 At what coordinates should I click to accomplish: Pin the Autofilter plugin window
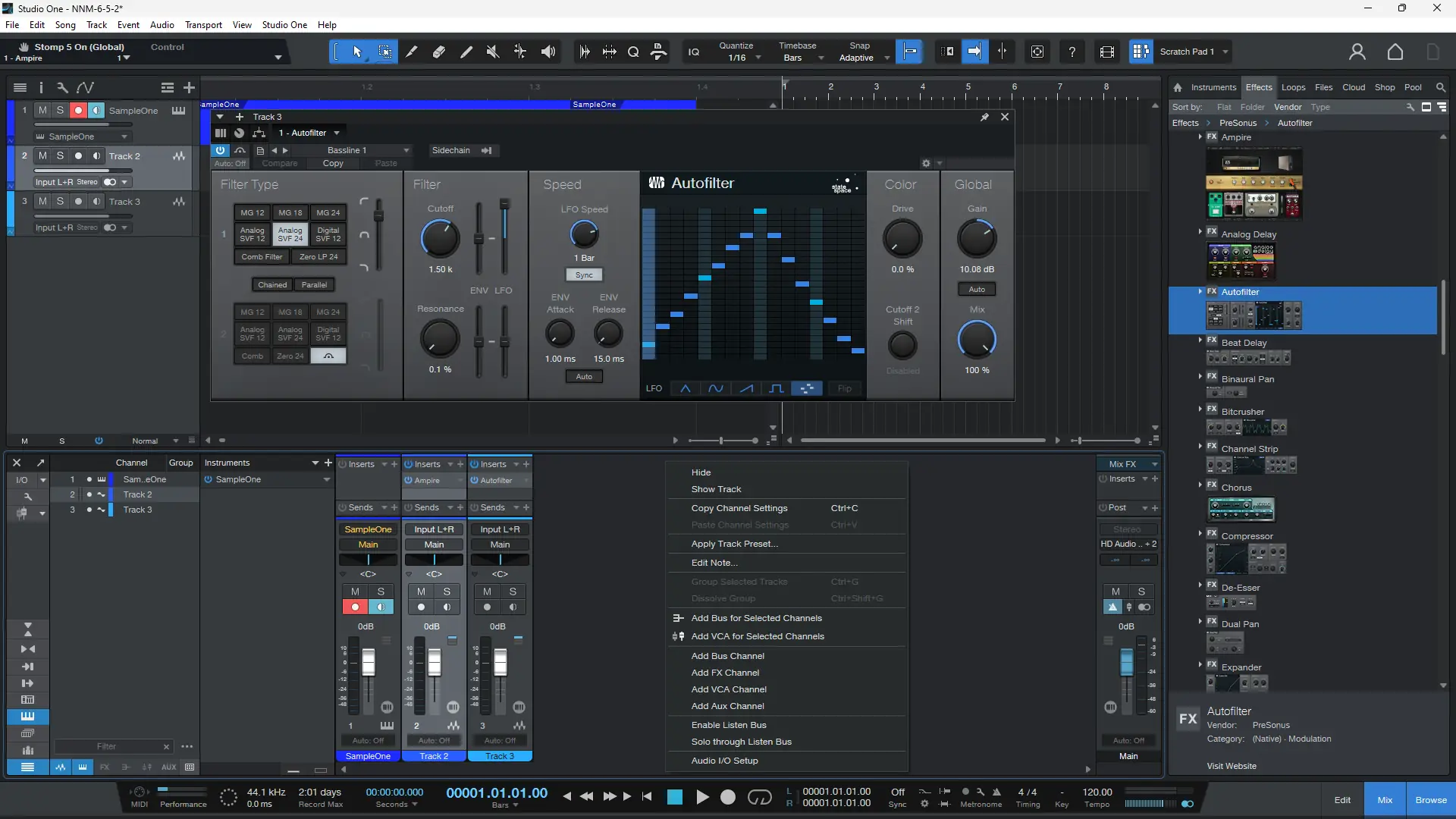(984, 117)
